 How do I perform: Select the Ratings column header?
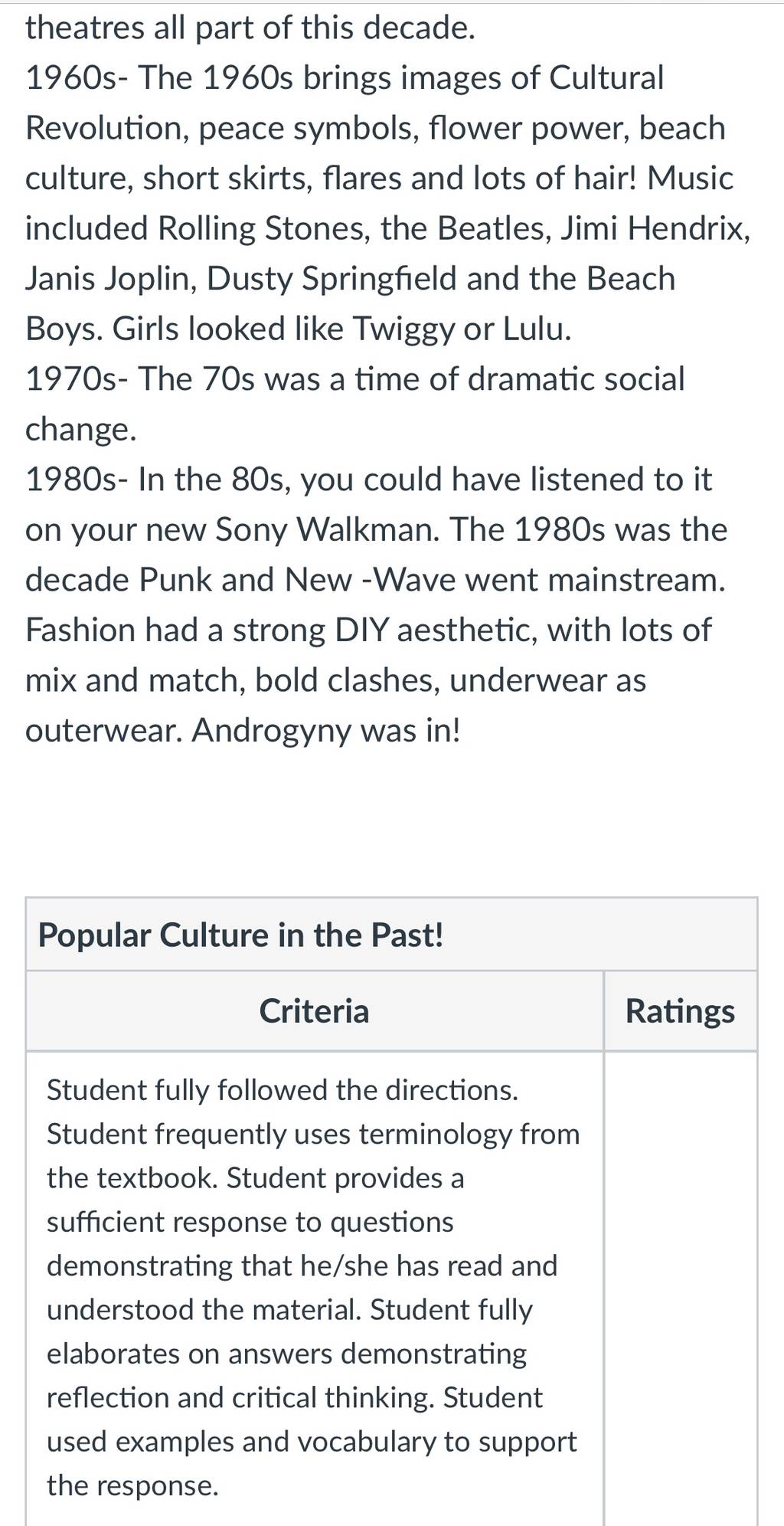coord(680,1011)
